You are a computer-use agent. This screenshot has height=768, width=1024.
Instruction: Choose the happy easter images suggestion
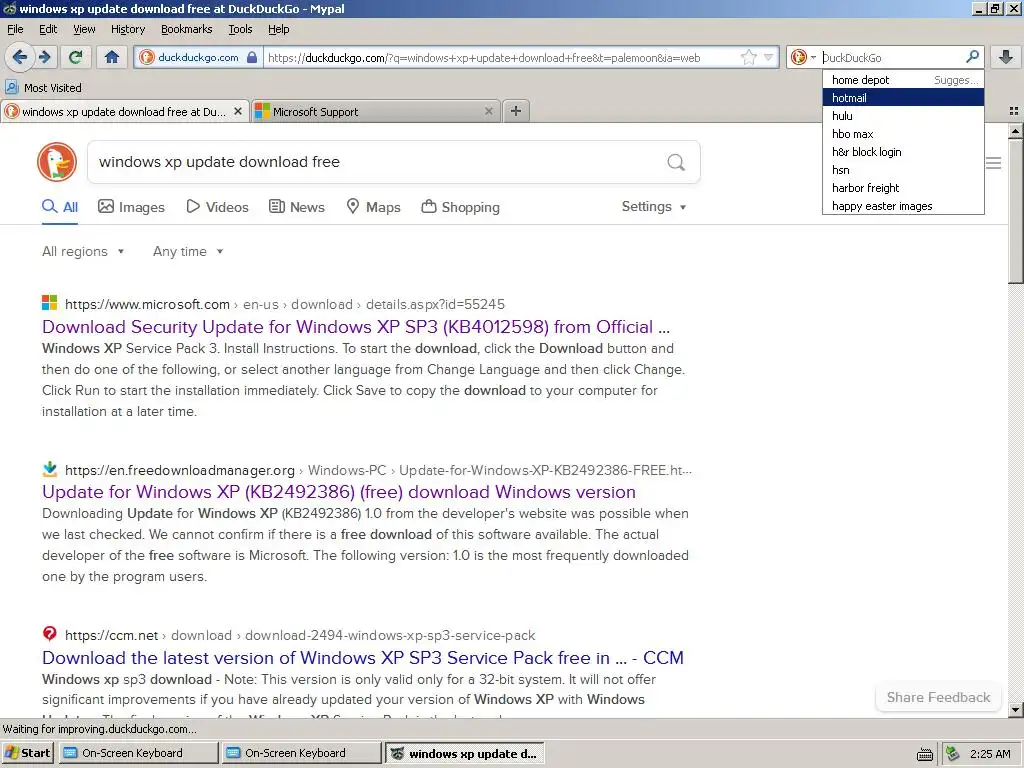903,206
